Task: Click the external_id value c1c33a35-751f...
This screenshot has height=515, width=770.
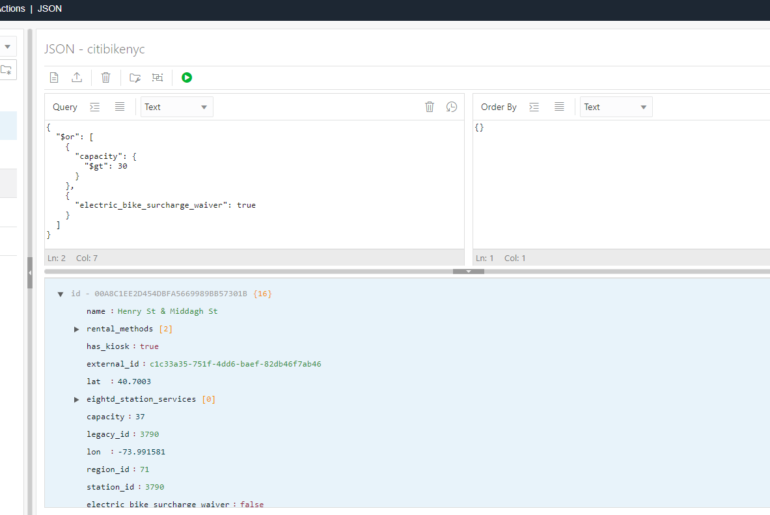Action: [235, 364]
